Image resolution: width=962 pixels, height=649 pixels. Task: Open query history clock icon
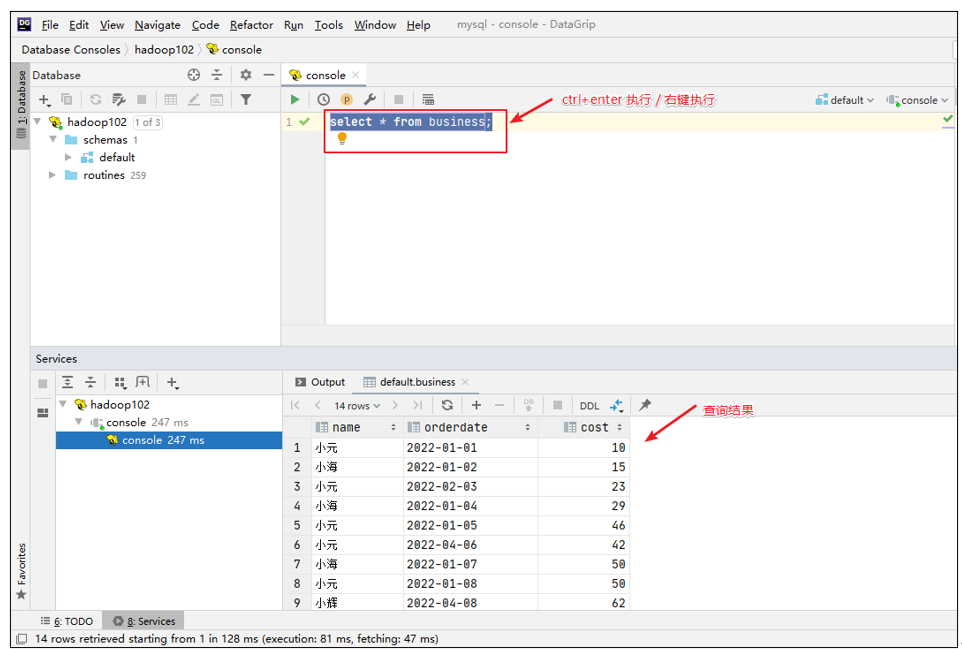(323, 99)
